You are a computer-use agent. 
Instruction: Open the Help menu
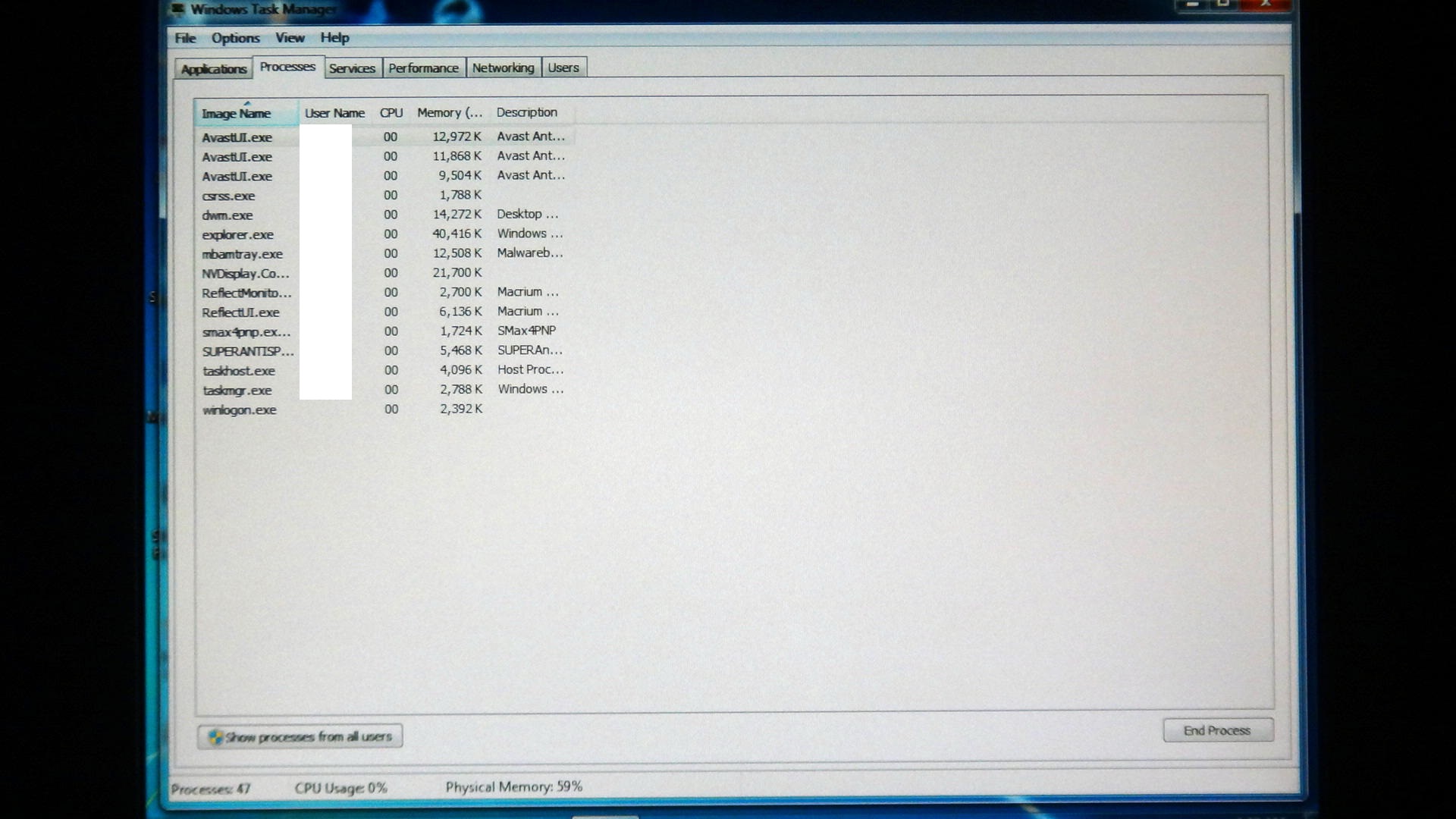point(334,38)
